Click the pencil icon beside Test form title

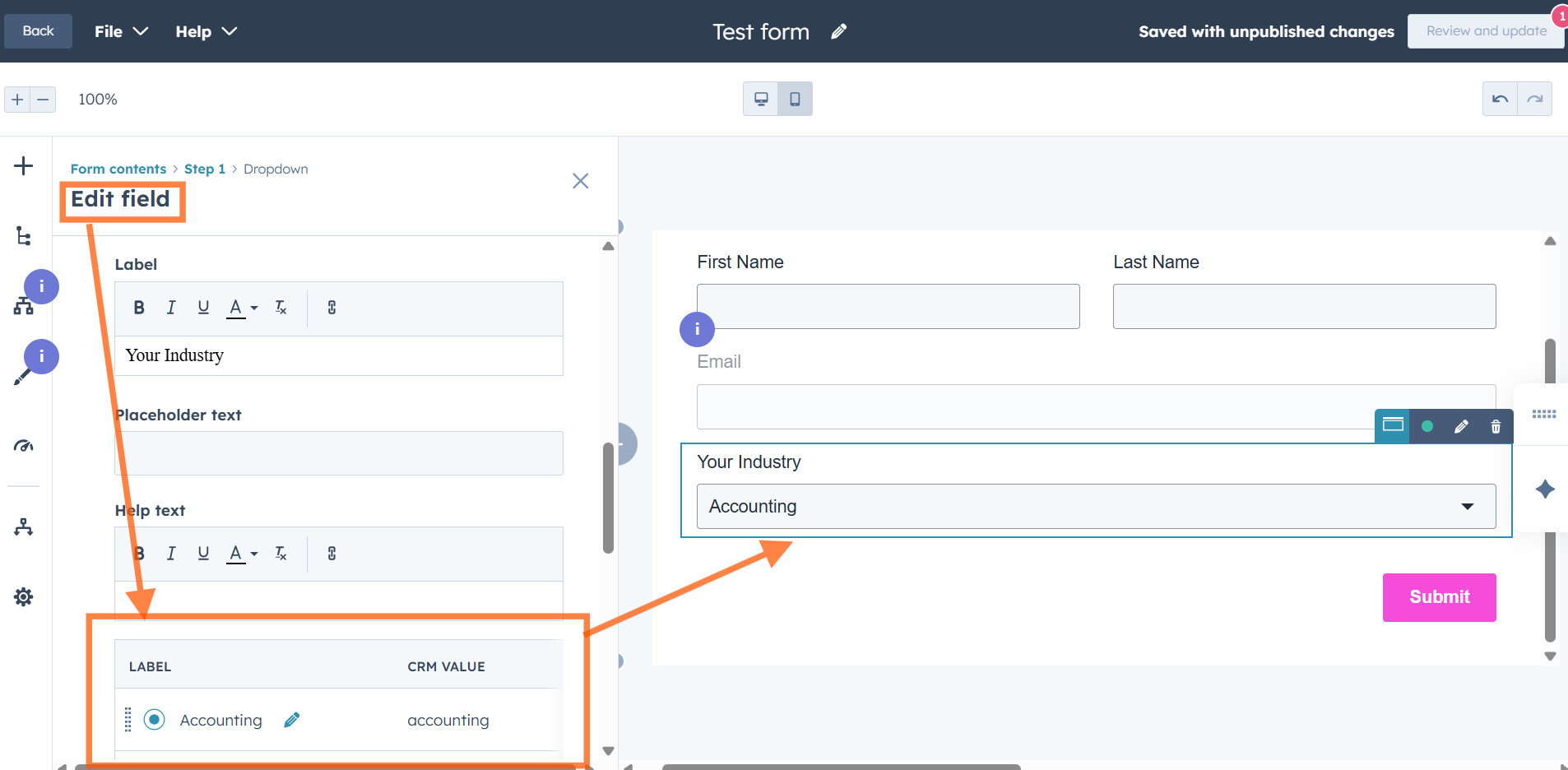838,32
